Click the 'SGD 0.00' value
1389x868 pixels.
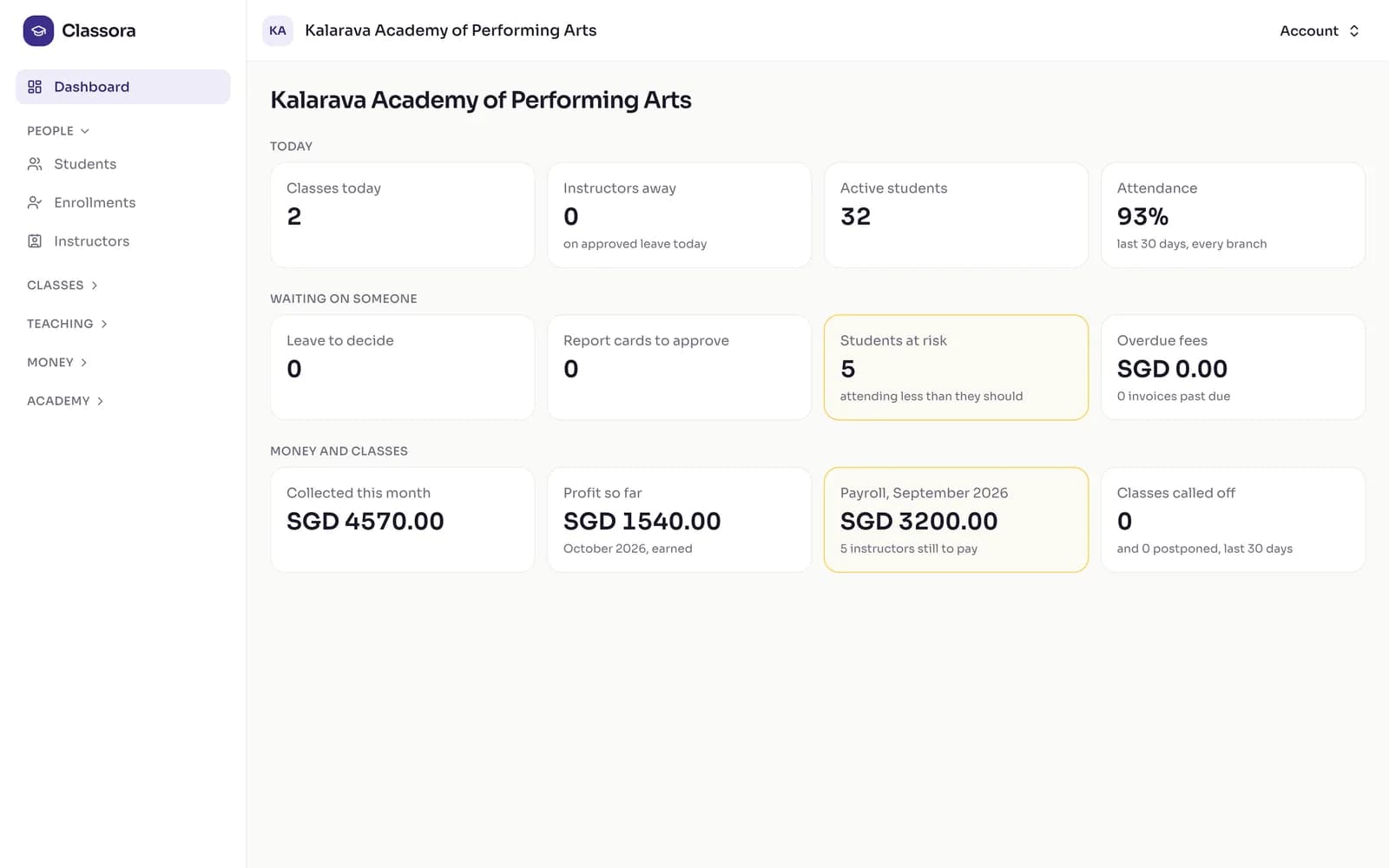1172,369
